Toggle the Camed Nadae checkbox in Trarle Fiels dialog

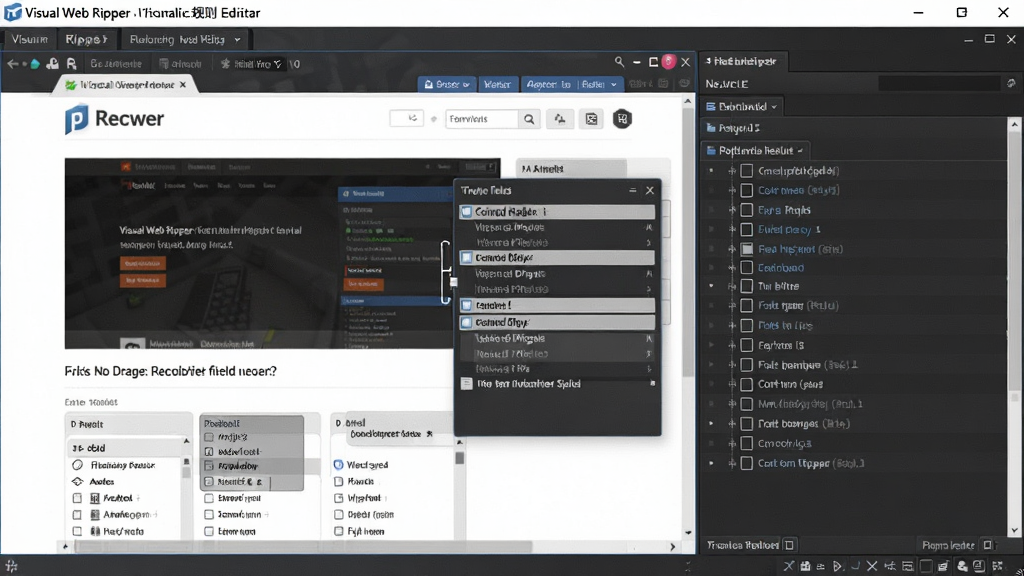(466, 212)
